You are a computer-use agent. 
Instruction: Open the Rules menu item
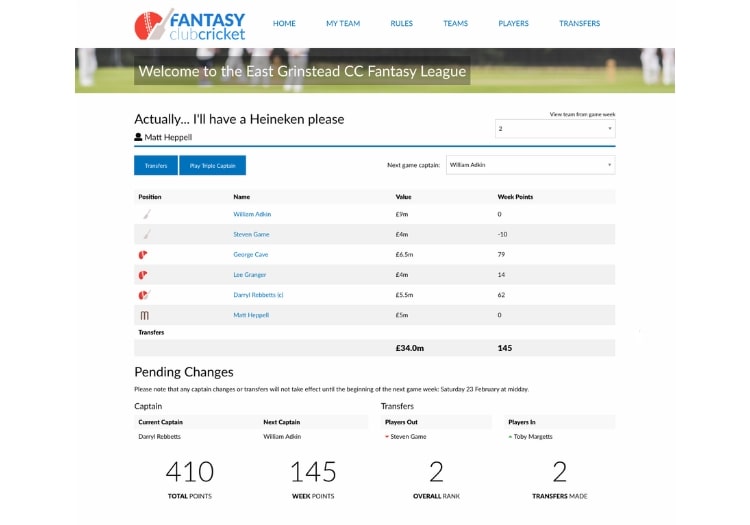click(401, 23)
